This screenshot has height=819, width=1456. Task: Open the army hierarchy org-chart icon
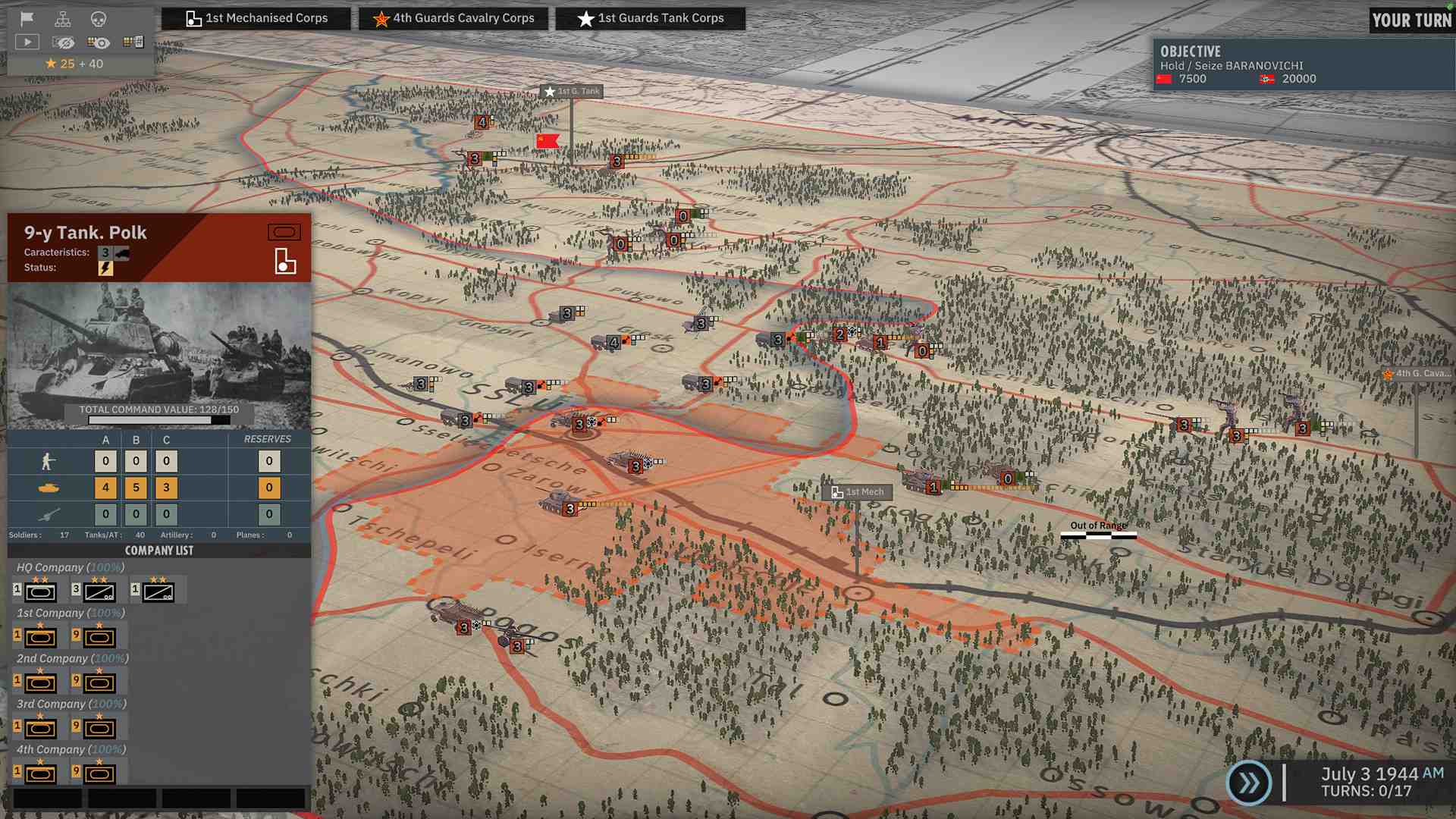pos(63,20)
